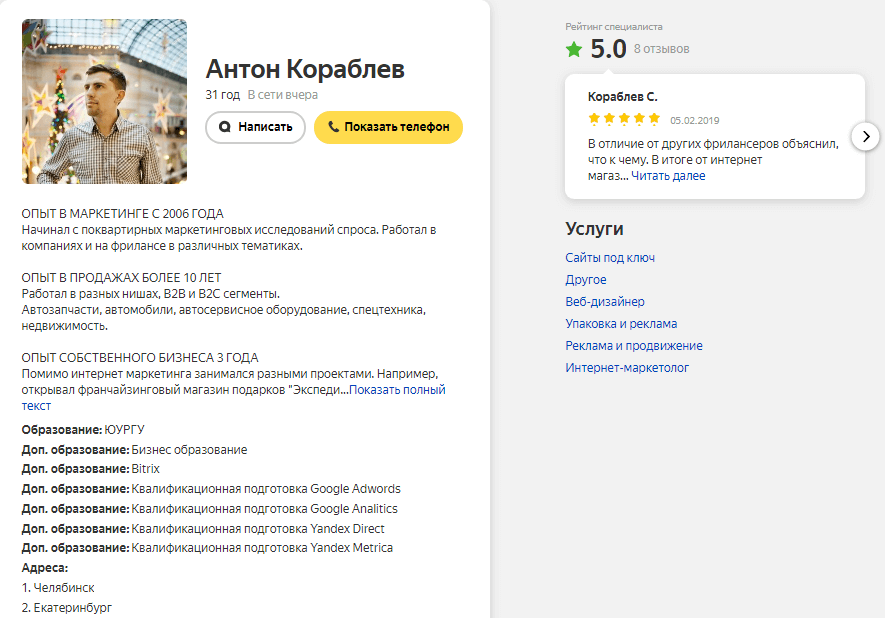
Task: Click the green rating star icon
Action: (x=574, y=49)
